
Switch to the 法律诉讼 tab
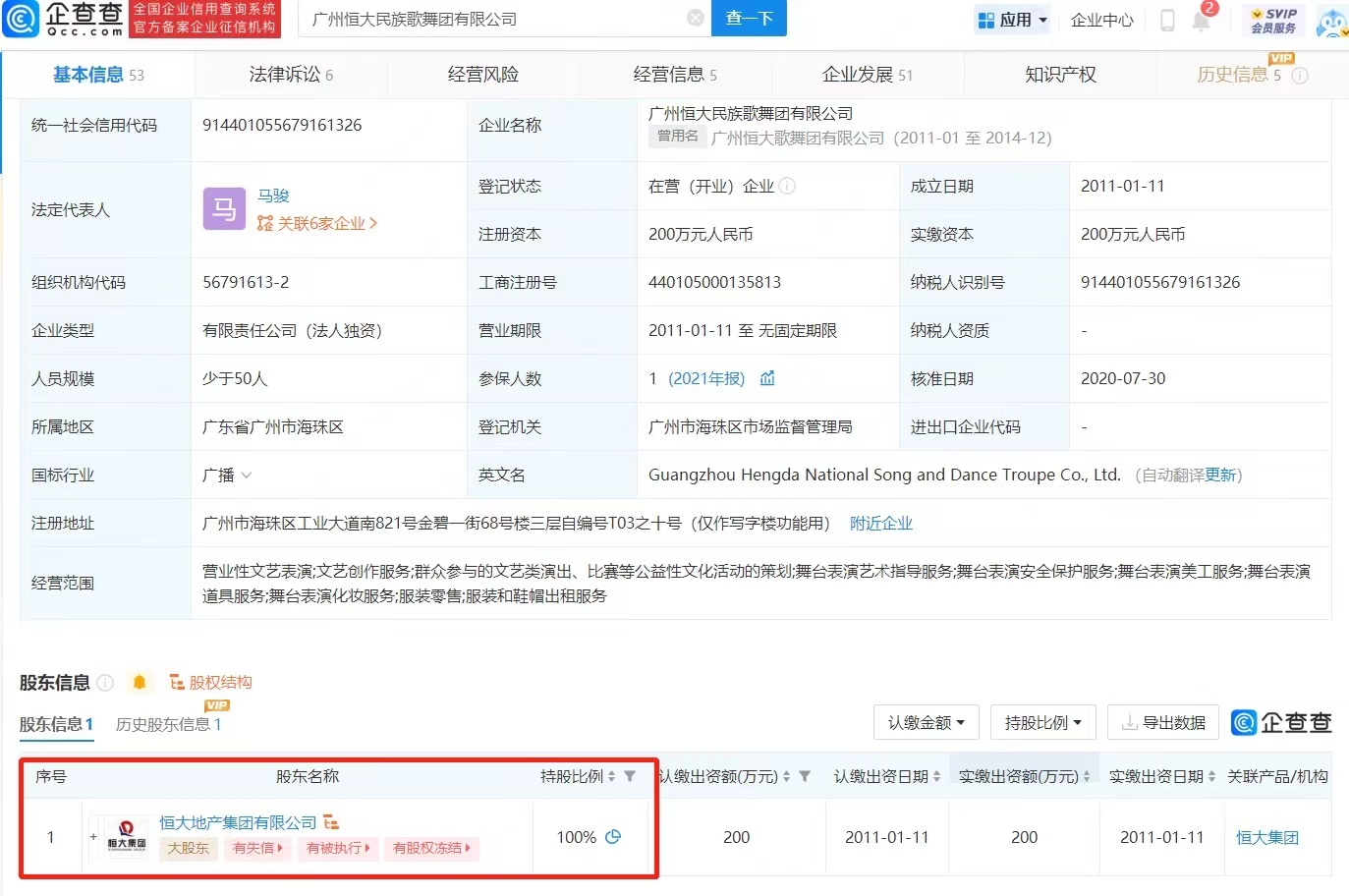coord(291,75)
